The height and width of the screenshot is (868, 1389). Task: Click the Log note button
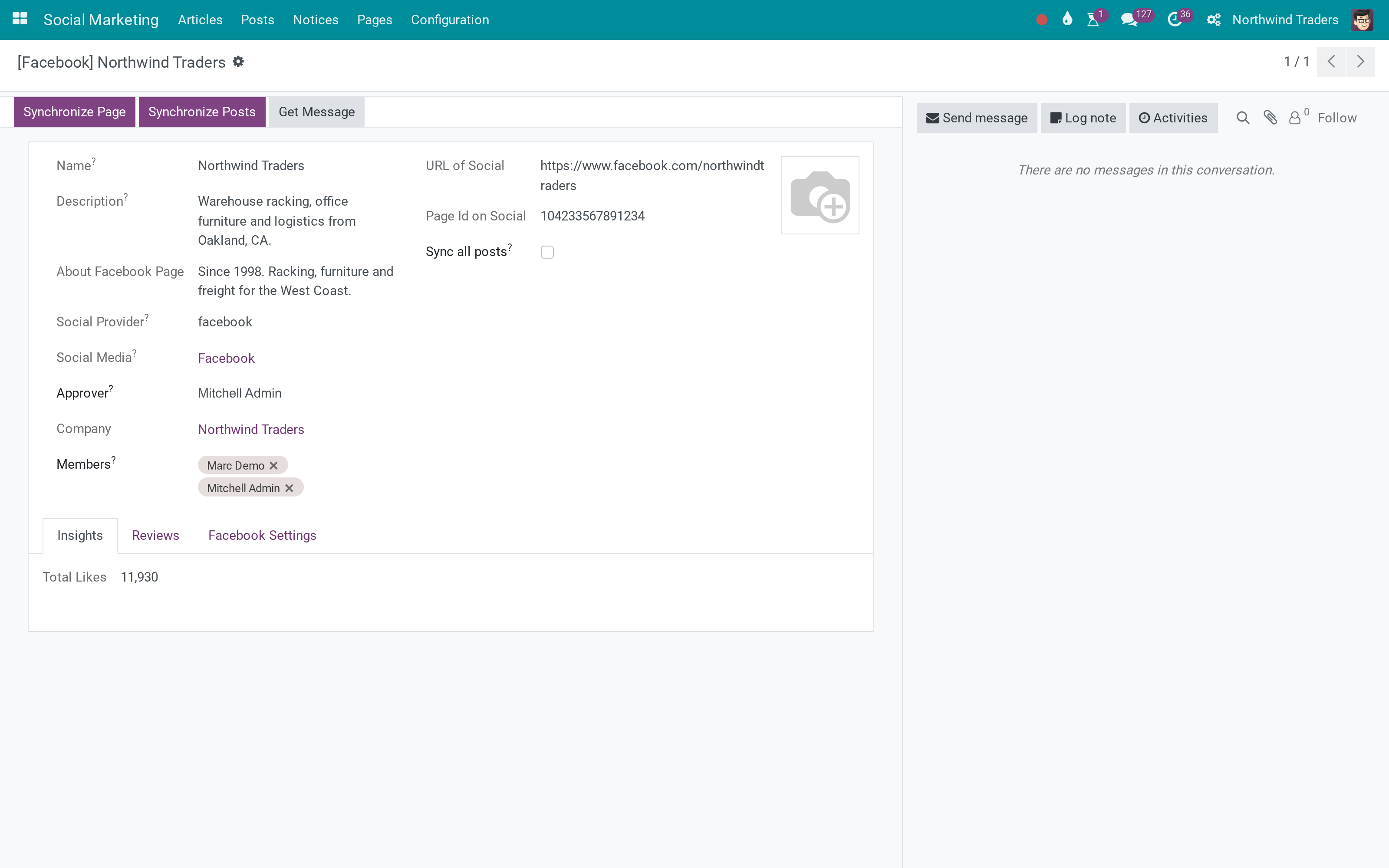click(1083, 118)
